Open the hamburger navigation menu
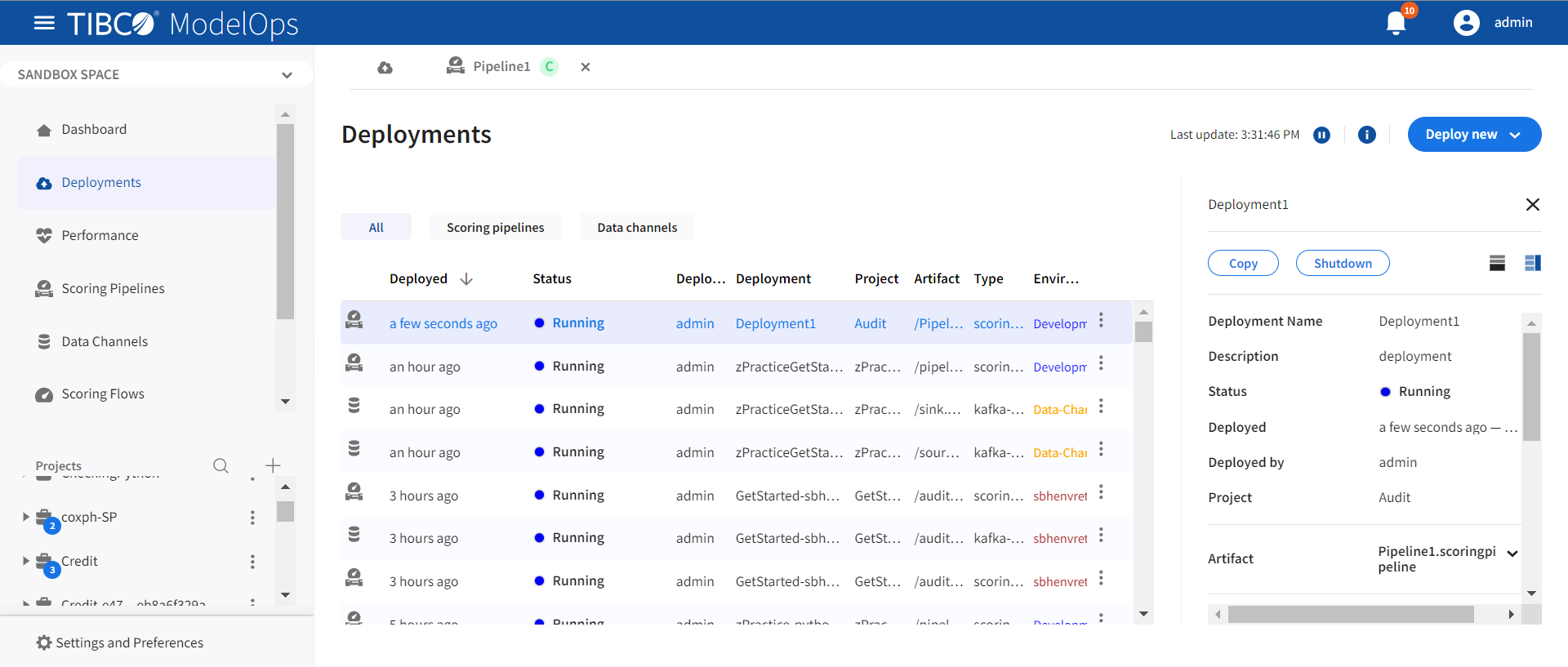This screenshot has width=1568, height=667. 44,23
